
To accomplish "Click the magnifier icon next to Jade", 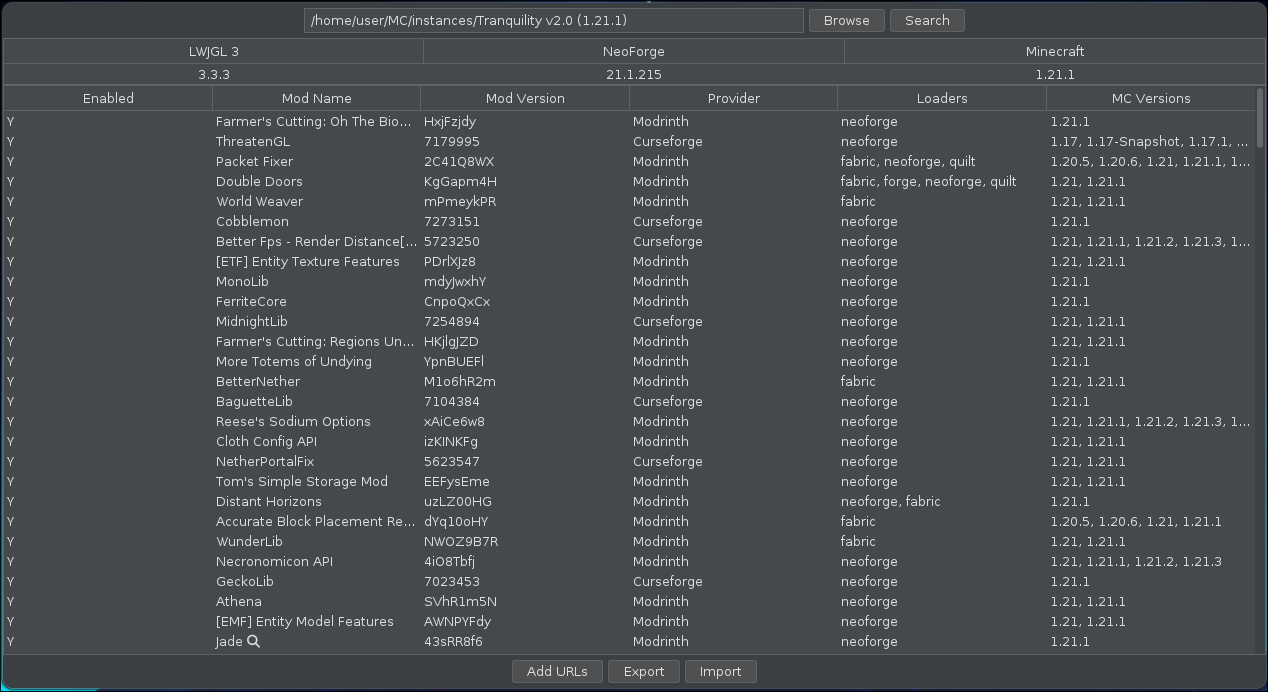I will click(x=254, y=642).
